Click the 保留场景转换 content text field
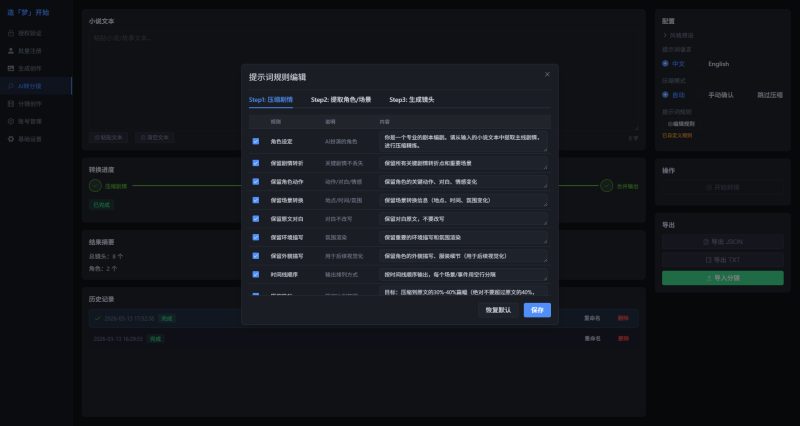 tap(464, 199)
